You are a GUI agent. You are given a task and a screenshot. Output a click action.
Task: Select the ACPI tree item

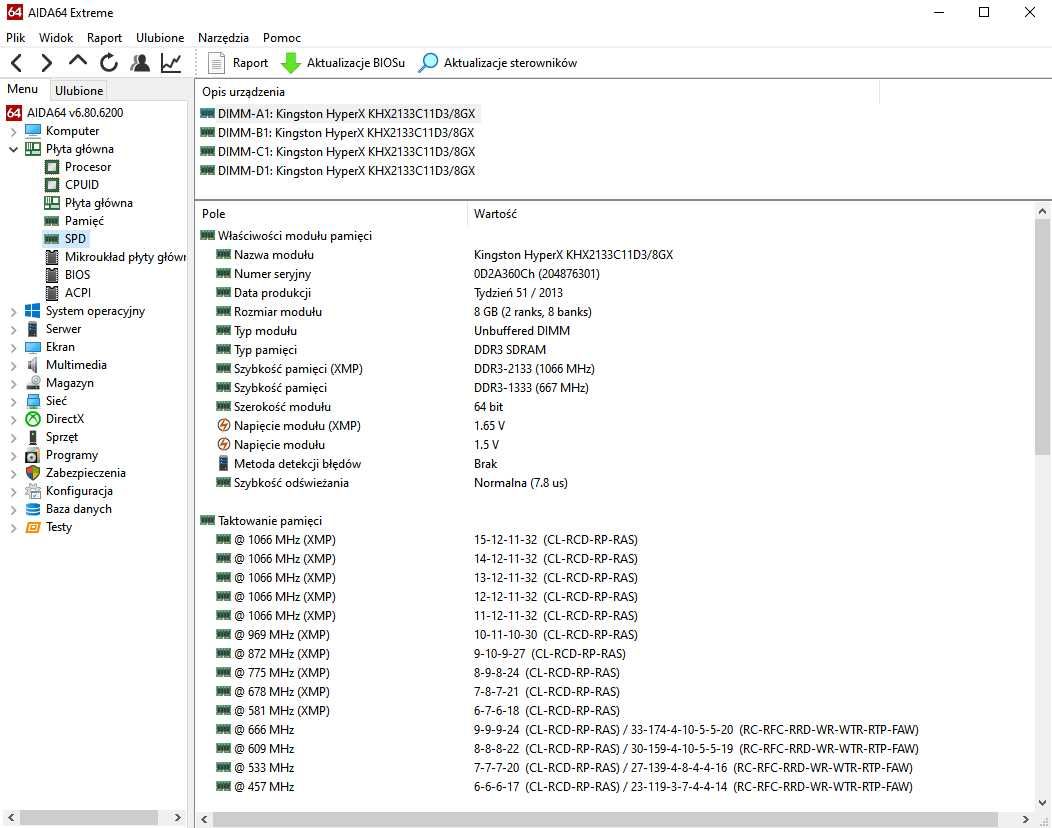tap(78, 293)
